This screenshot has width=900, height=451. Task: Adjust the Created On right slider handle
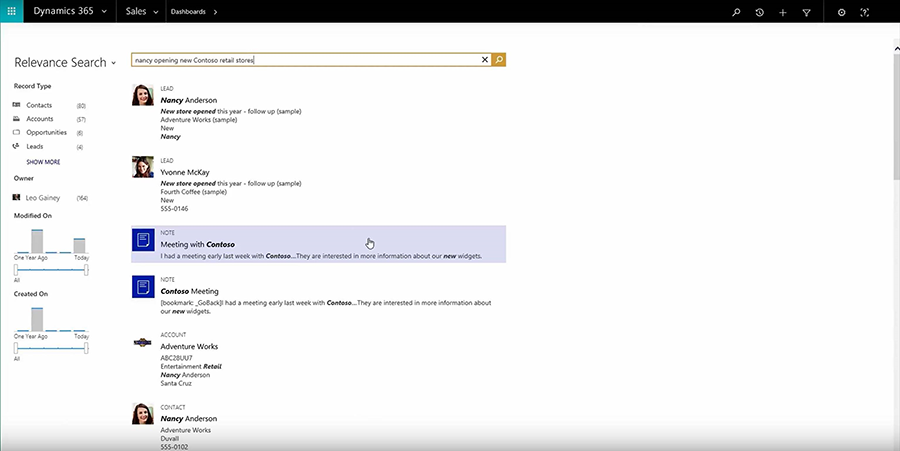pyautogui.click(x=86, y=348)
